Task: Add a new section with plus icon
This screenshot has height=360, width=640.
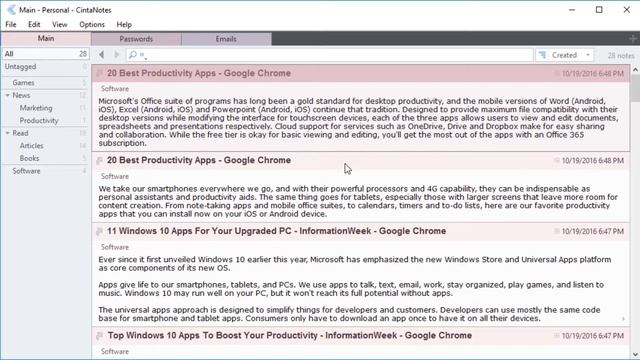Action: [x=632, y=39]
